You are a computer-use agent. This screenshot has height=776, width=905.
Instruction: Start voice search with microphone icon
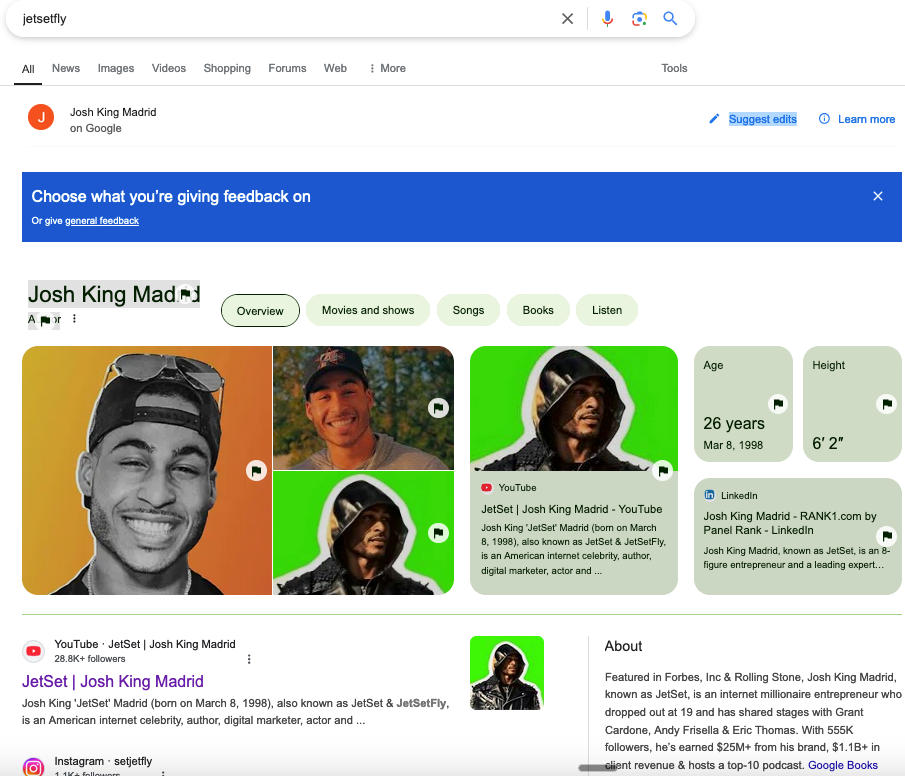point(607,19)
